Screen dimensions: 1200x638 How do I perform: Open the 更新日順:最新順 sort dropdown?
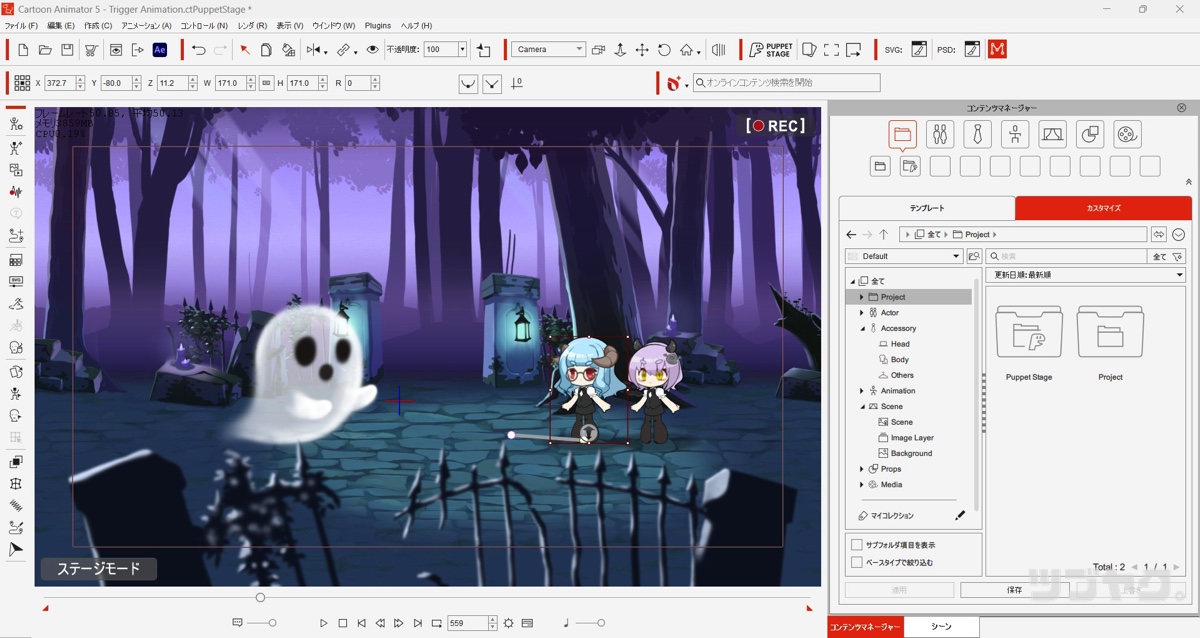point(1085,275)
